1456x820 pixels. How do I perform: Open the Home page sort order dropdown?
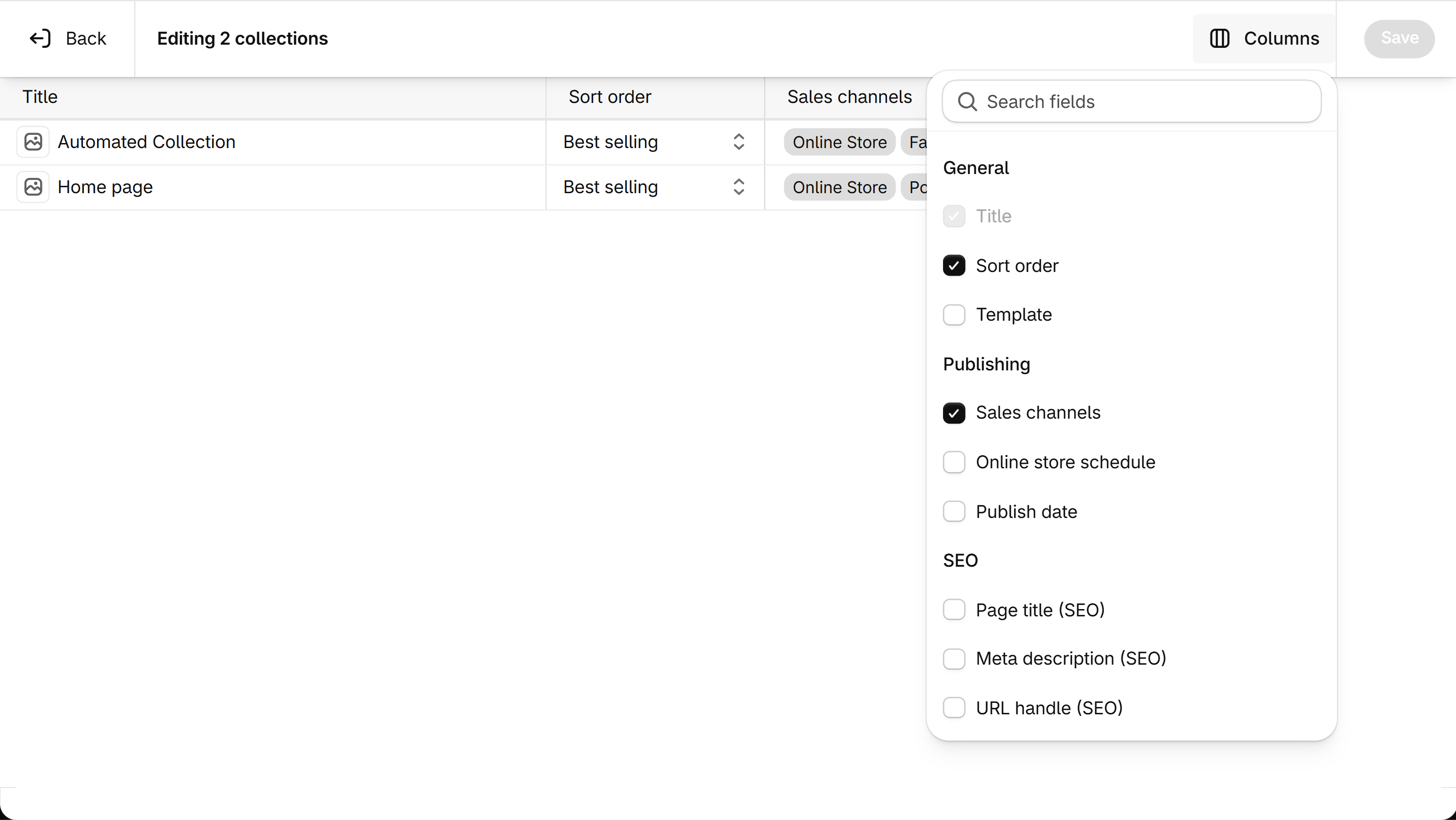(655, 187)
